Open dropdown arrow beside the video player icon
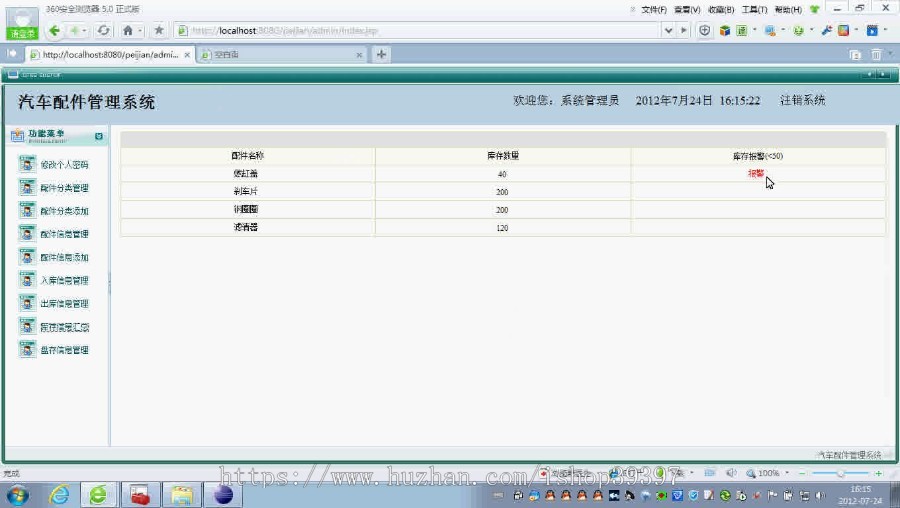This screenshot has height=508, width=900. coord(887,30)
